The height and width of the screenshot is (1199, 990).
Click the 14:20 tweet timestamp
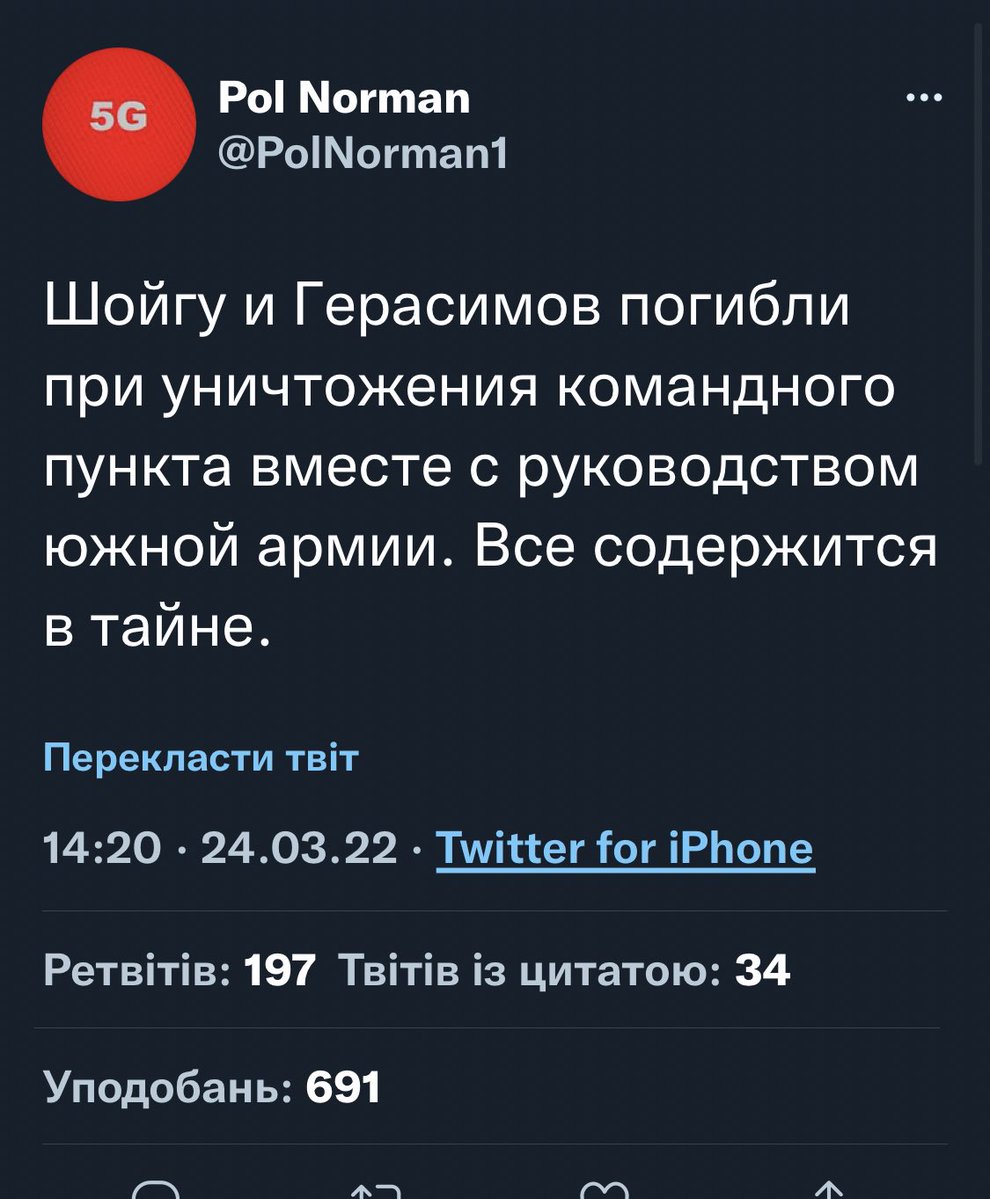[100, 850]
